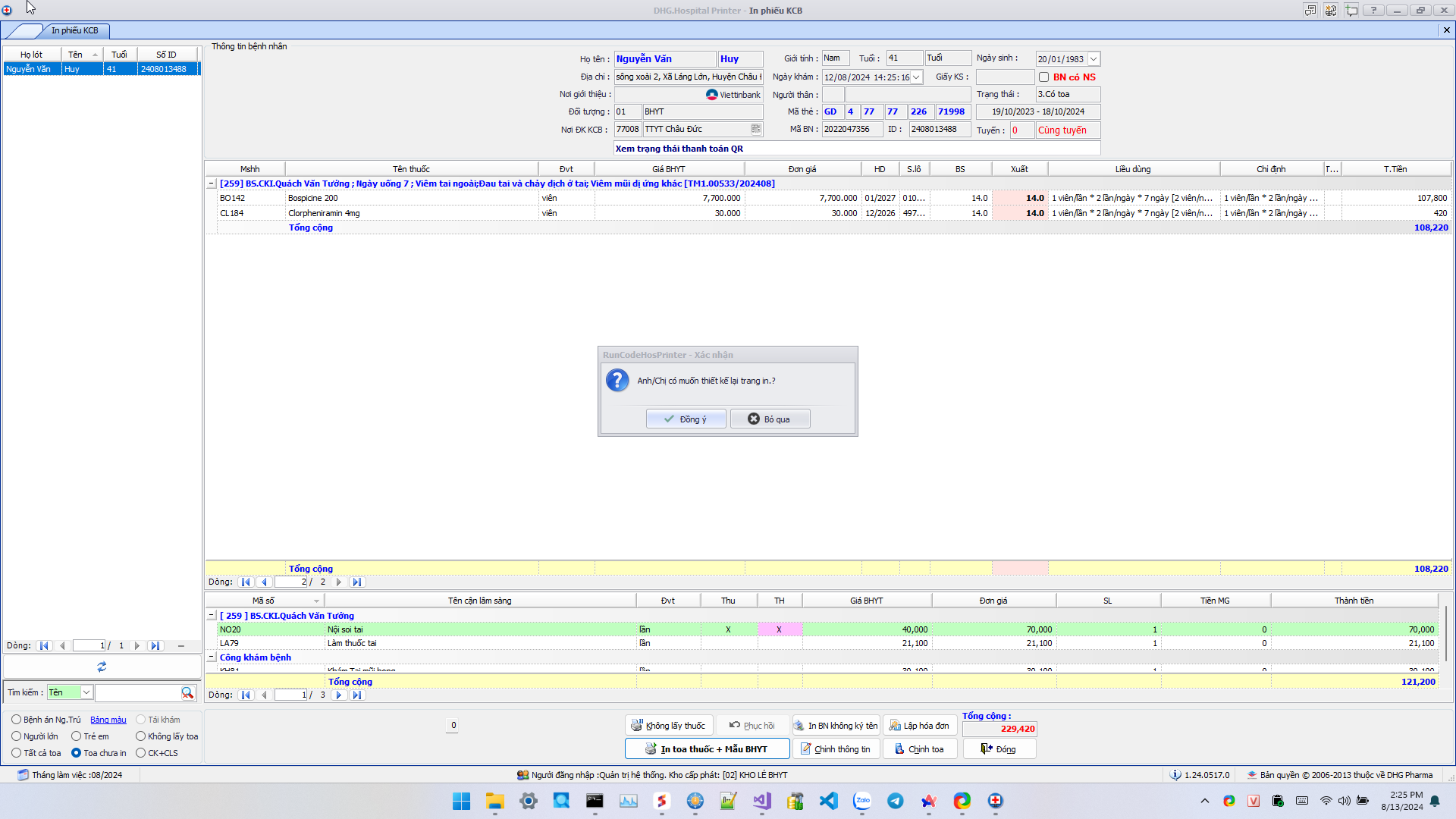Click the Xuất column header
Viewport: 1456px width, 819px height.
point(1019,169)
